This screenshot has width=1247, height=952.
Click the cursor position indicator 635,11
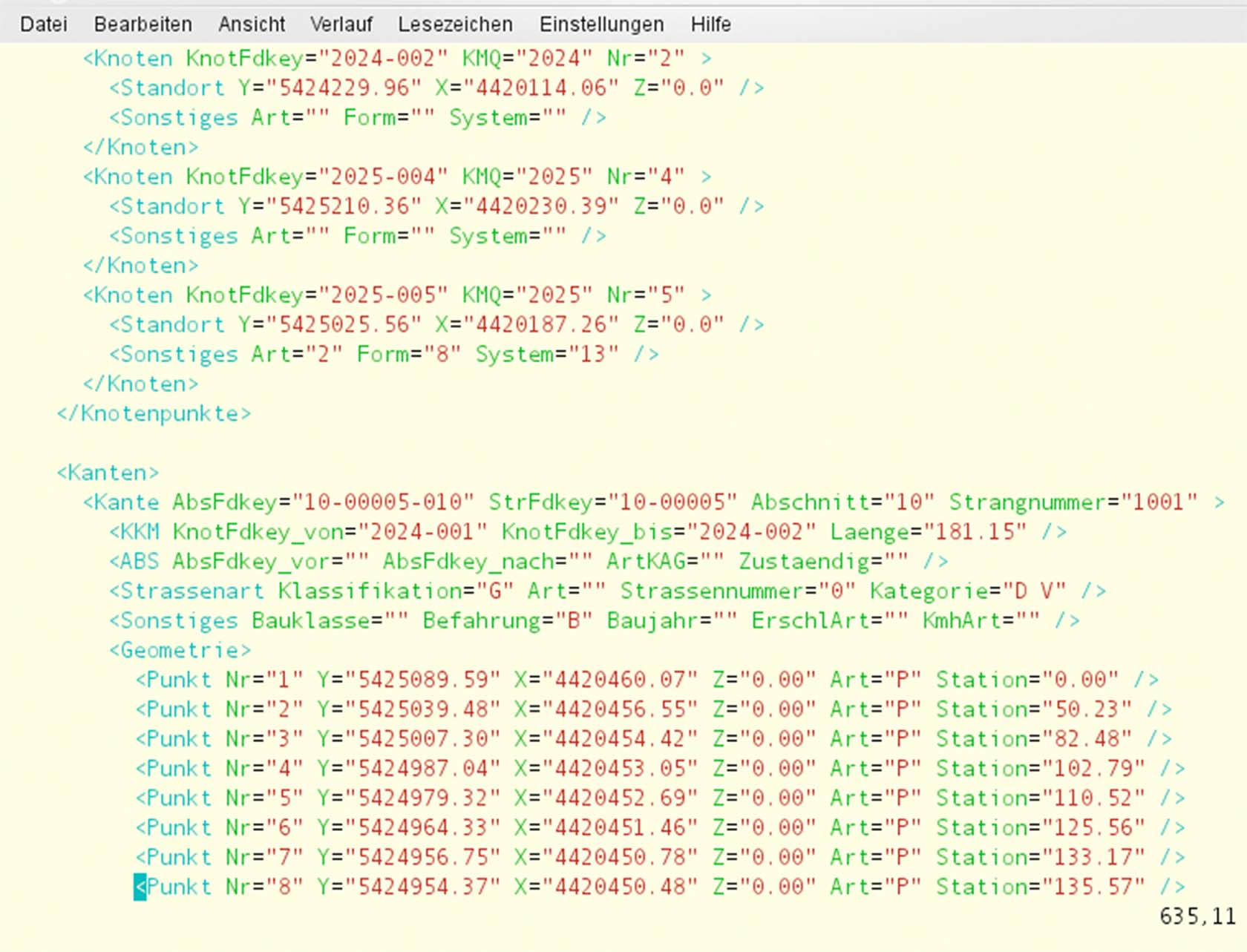[x=1197, y=916]
